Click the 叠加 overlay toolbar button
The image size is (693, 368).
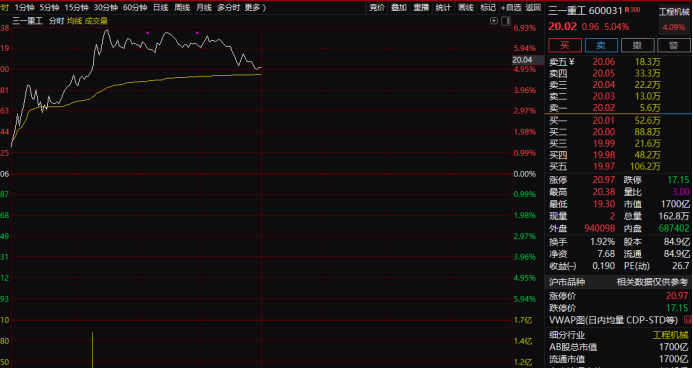click(x=399, y=8)
